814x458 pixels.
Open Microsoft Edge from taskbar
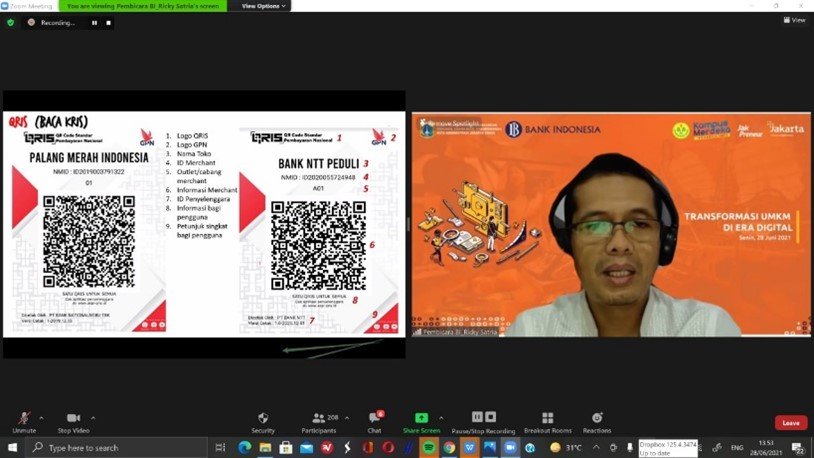pyautogui.click(x=245, y=447)
